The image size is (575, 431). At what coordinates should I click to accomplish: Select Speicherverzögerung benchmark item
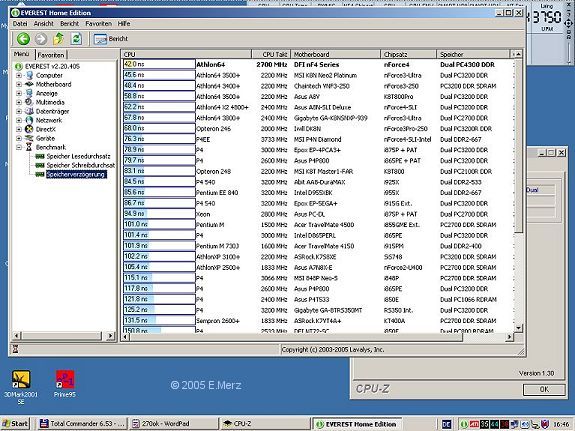(x=76, y=174)
